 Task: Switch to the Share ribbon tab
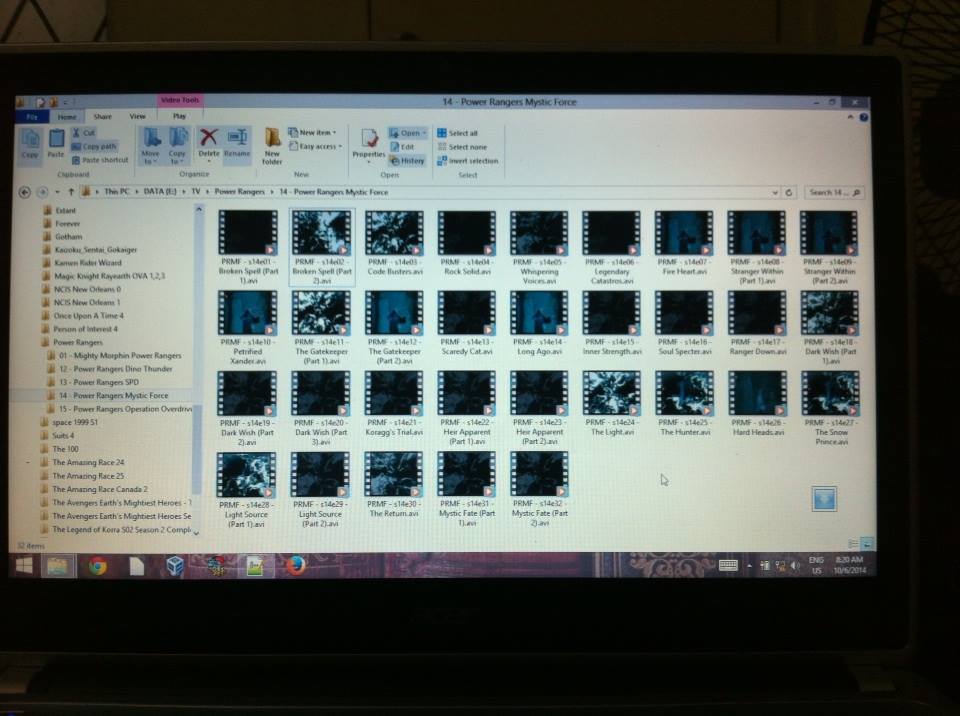pos(102,117)
